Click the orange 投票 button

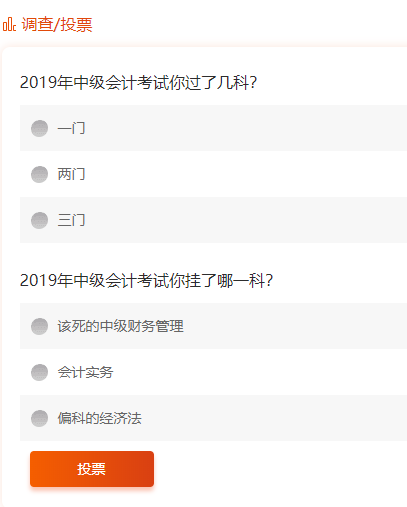click(x=92, y=469)
